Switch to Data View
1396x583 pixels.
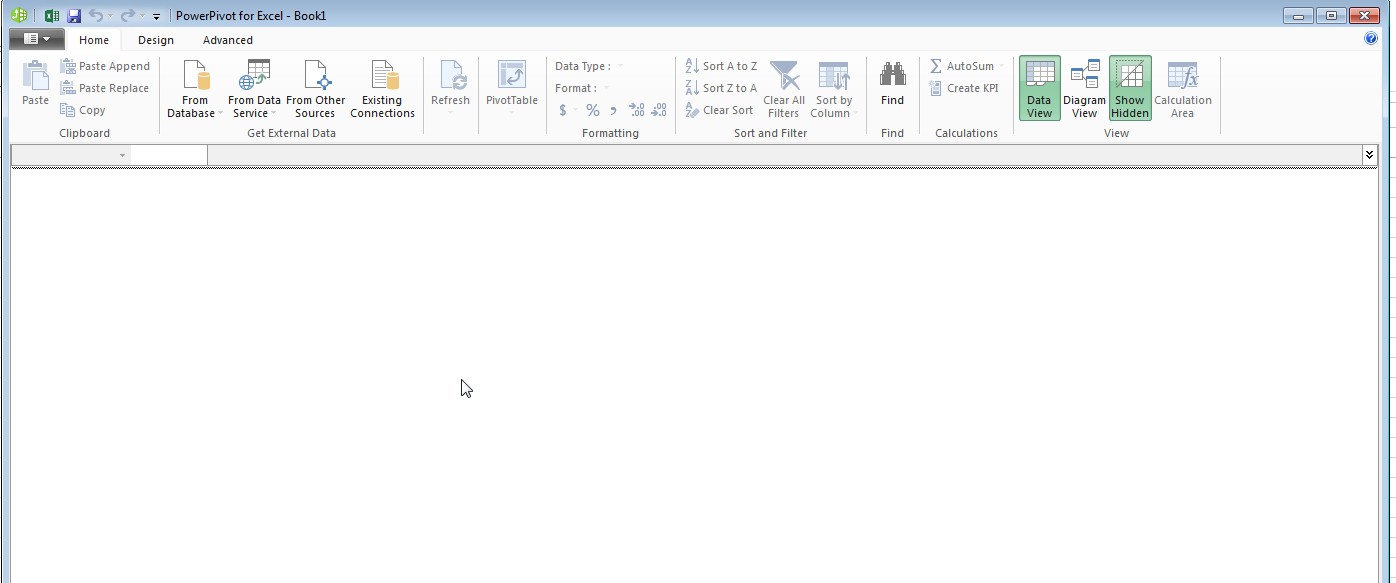coord(1039,89)
